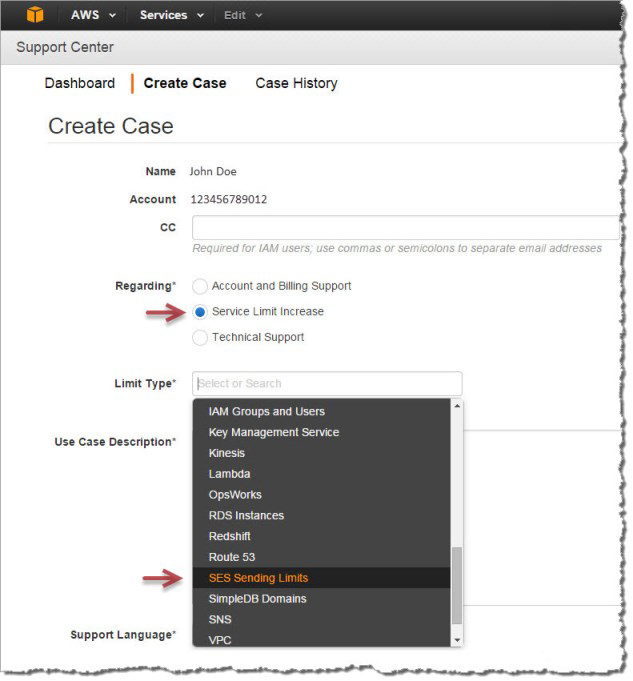This screenshot has width=633, height=681.
Task: Click the Support Center header title
Action: 65,47
